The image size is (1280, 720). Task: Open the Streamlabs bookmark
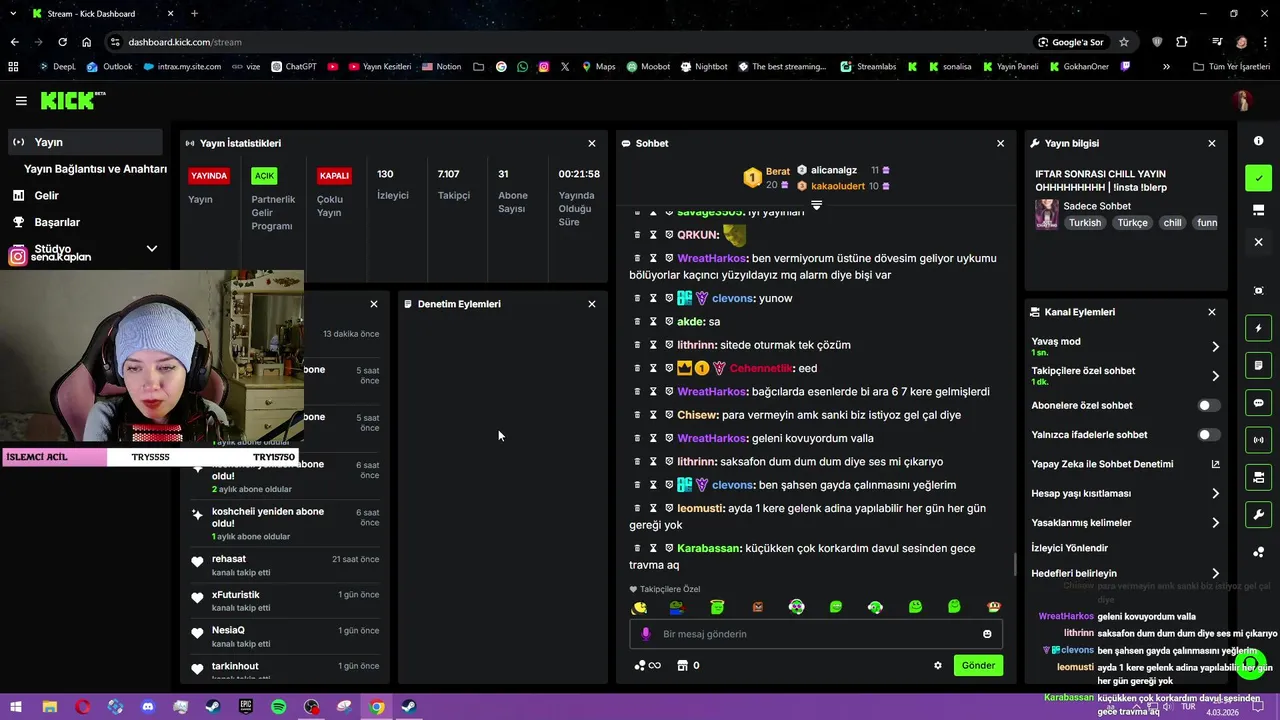868,67
